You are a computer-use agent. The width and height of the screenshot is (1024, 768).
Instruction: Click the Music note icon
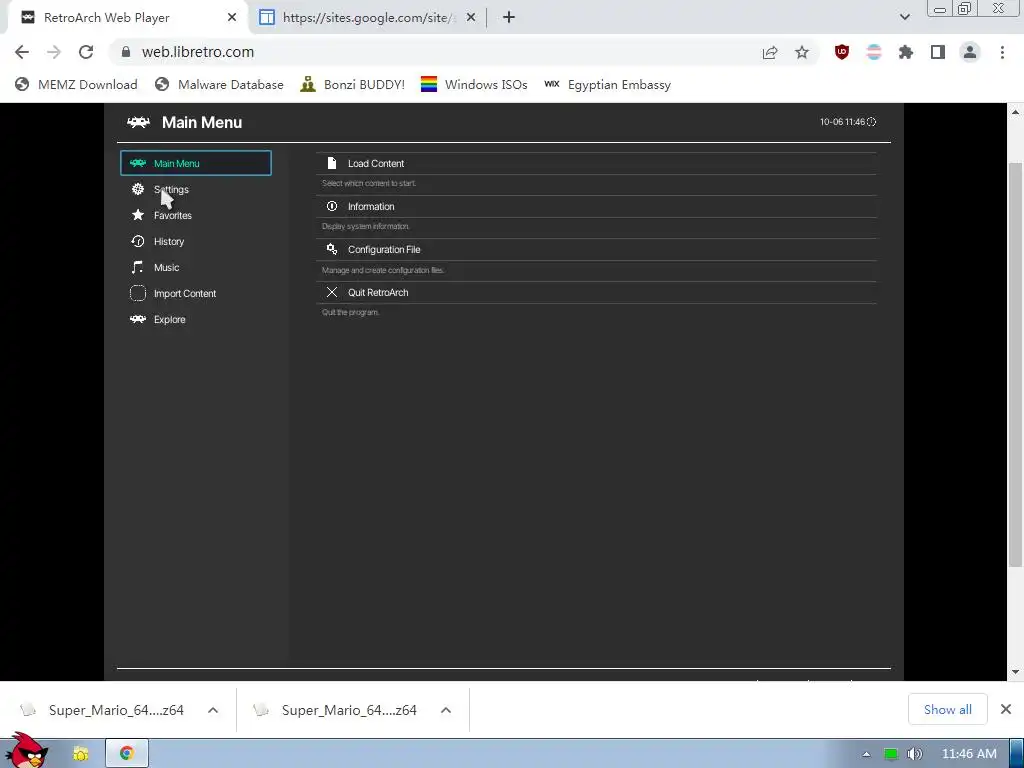[x=138, y=267]
